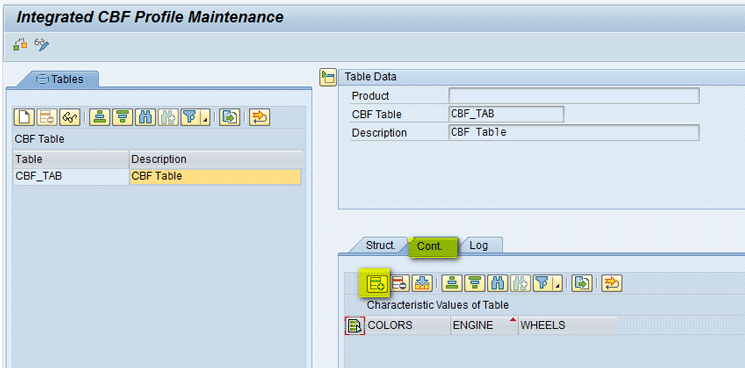
Task: Click the CBF Table field showing CBF_TAB
Action: click(506, 114)
